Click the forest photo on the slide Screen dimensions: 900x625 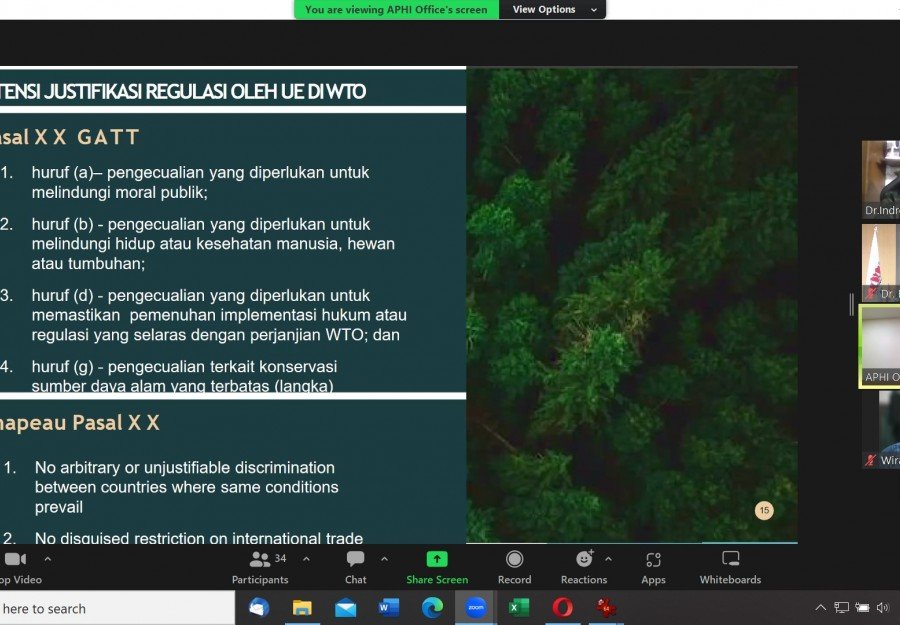coord(631,305)
